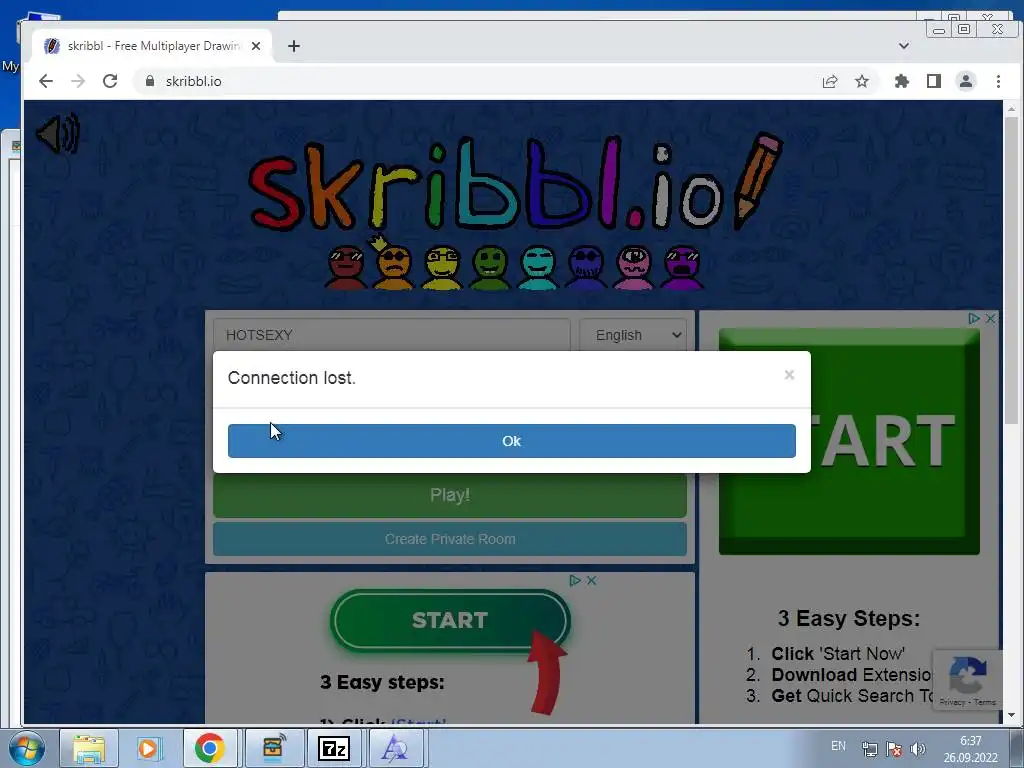The width and height of the screenshot is (1024, 768).
Task: Click the green smiling avatar
Action: [490, 268]
